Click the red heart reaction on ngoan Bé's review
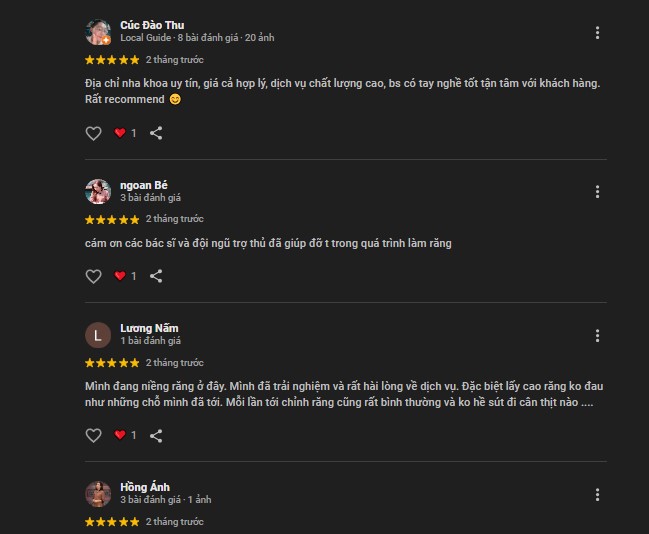The height and width of the screenshot is (534, 649). point(120,276)
